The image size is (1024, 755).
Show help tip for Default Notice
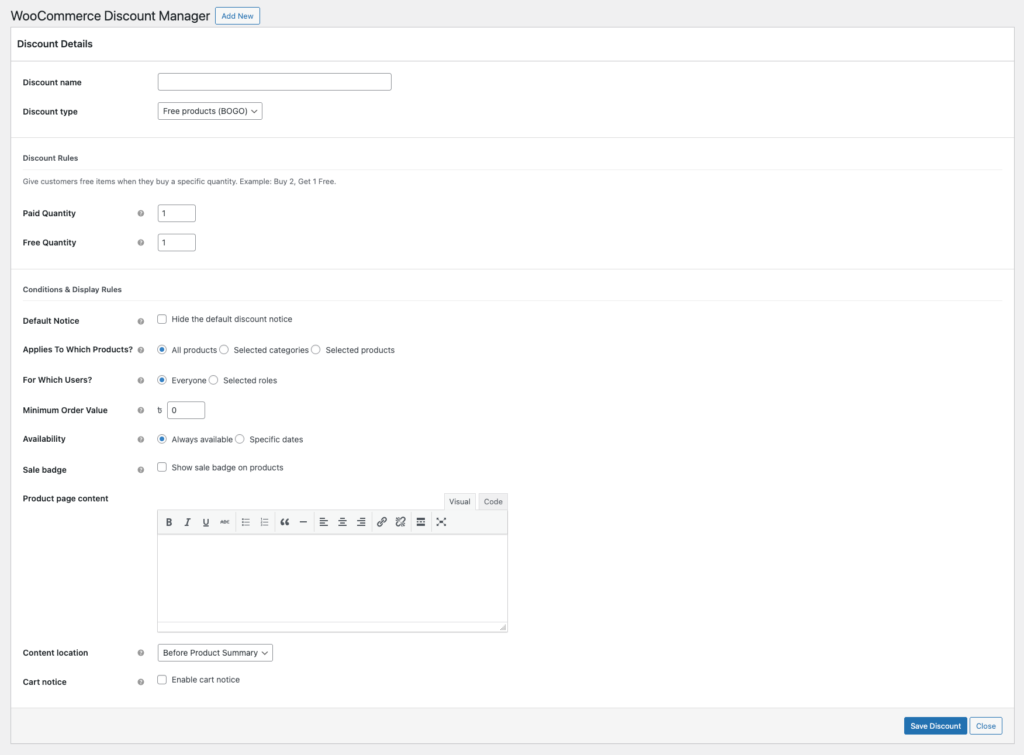point(140,321)
